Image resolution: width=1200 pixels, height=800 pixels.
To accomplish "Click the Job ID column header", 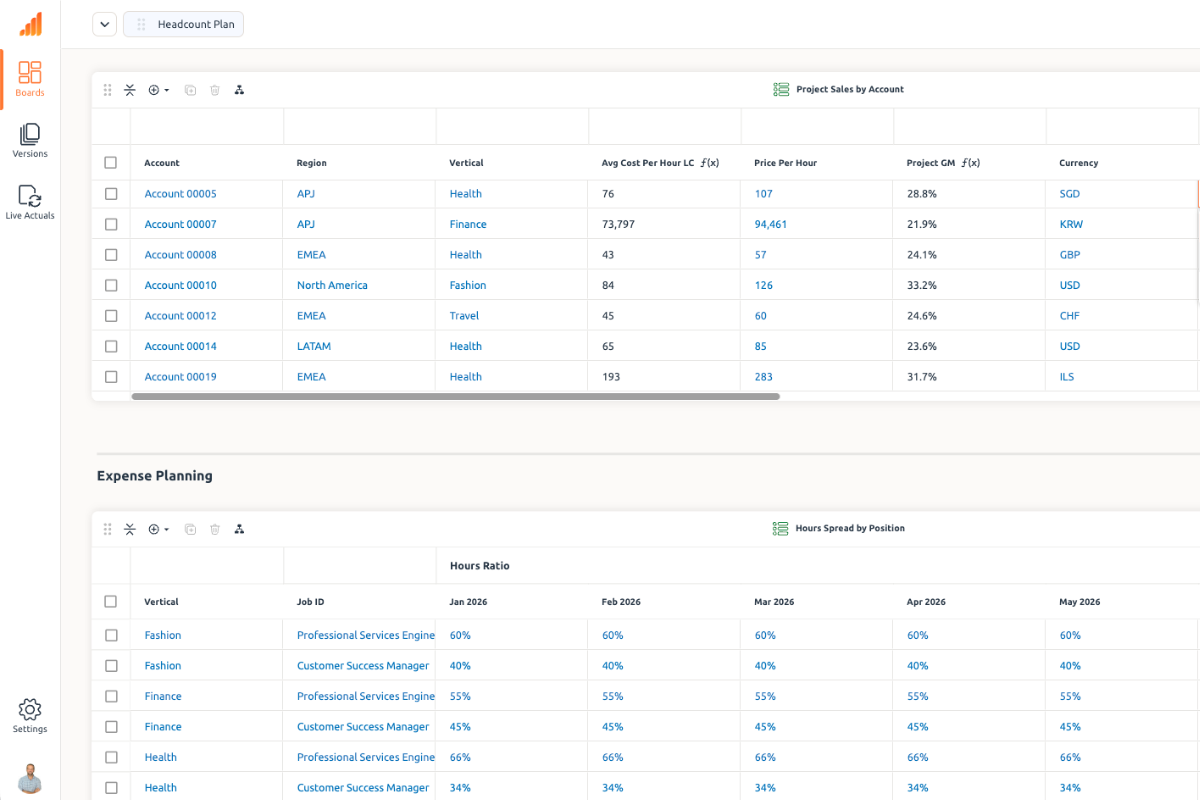I will coord(311,602).
